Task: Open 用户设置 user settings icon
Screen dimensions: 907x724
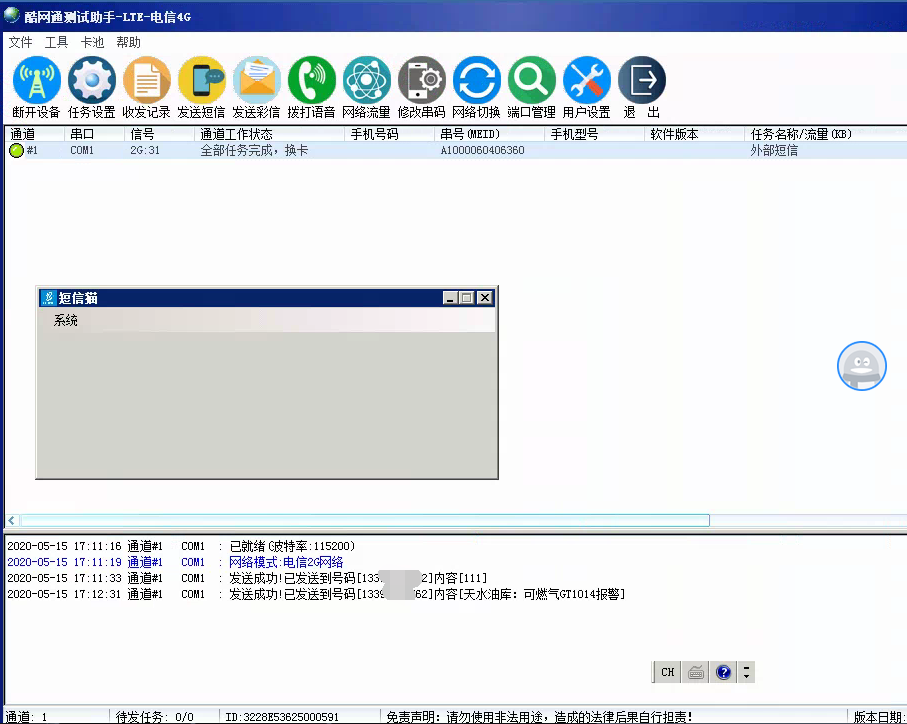Action: [587, 80]
